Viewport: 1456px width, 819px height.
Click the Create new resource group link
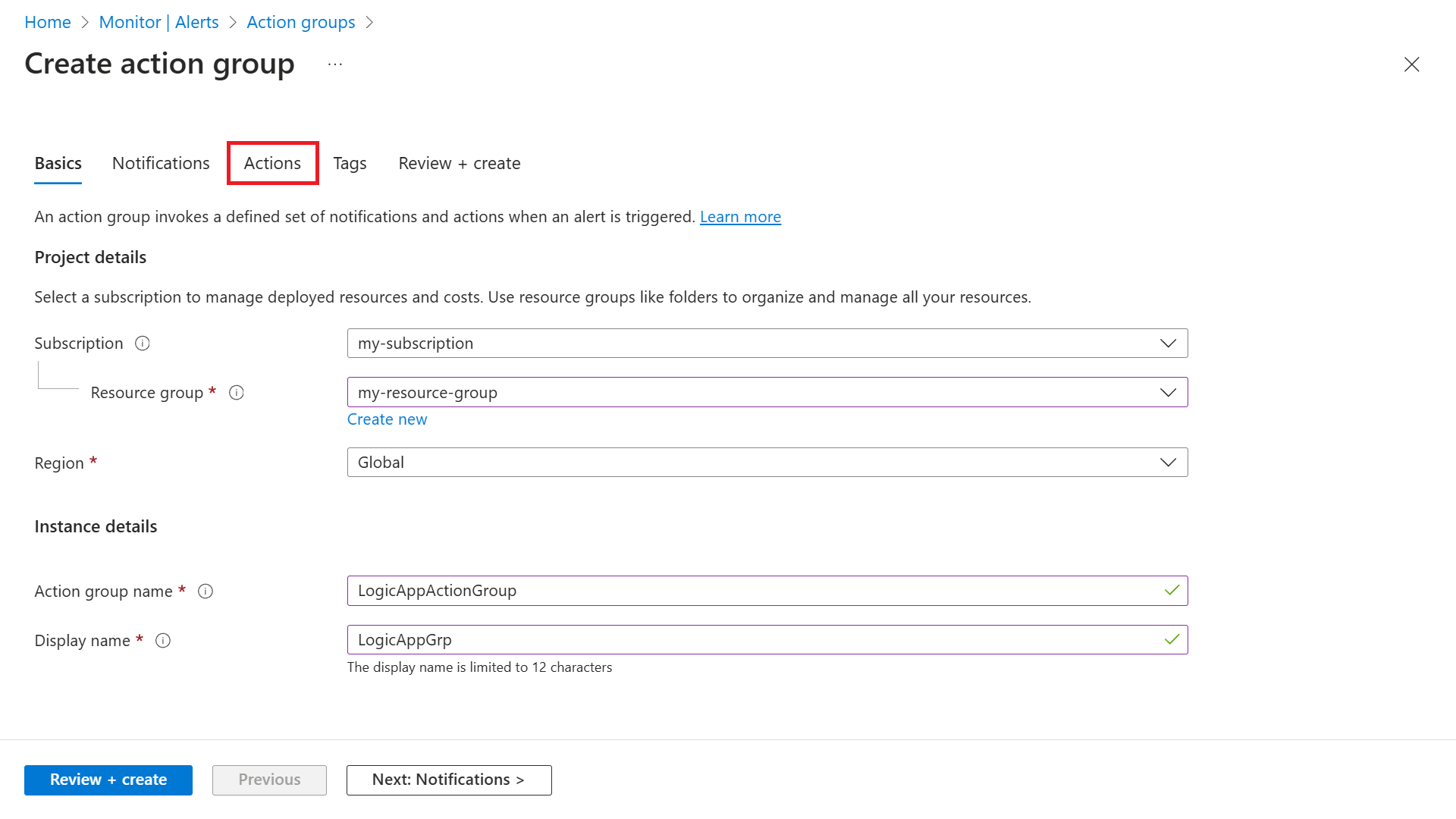click(387, 418)
